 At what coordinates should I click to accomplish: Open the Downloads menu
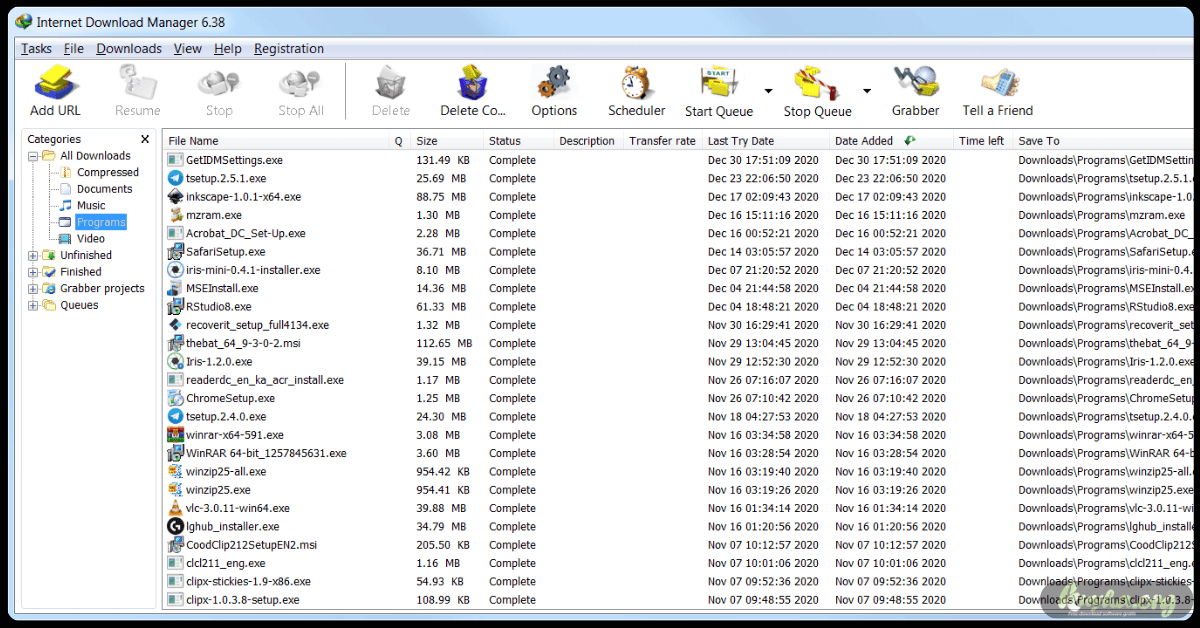(129, 48)
